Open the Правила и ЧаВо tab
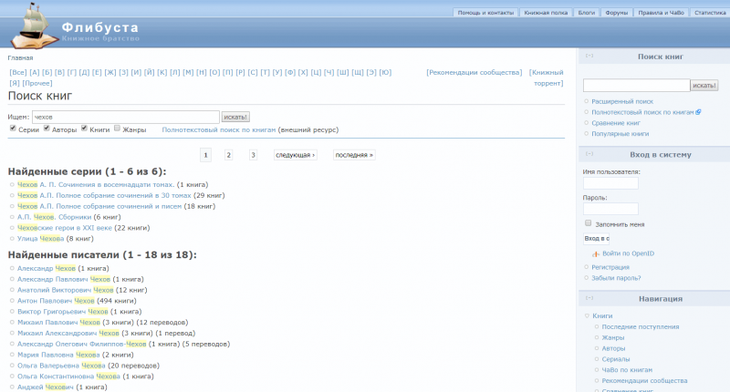730x392 pixels. coord(661,13)
